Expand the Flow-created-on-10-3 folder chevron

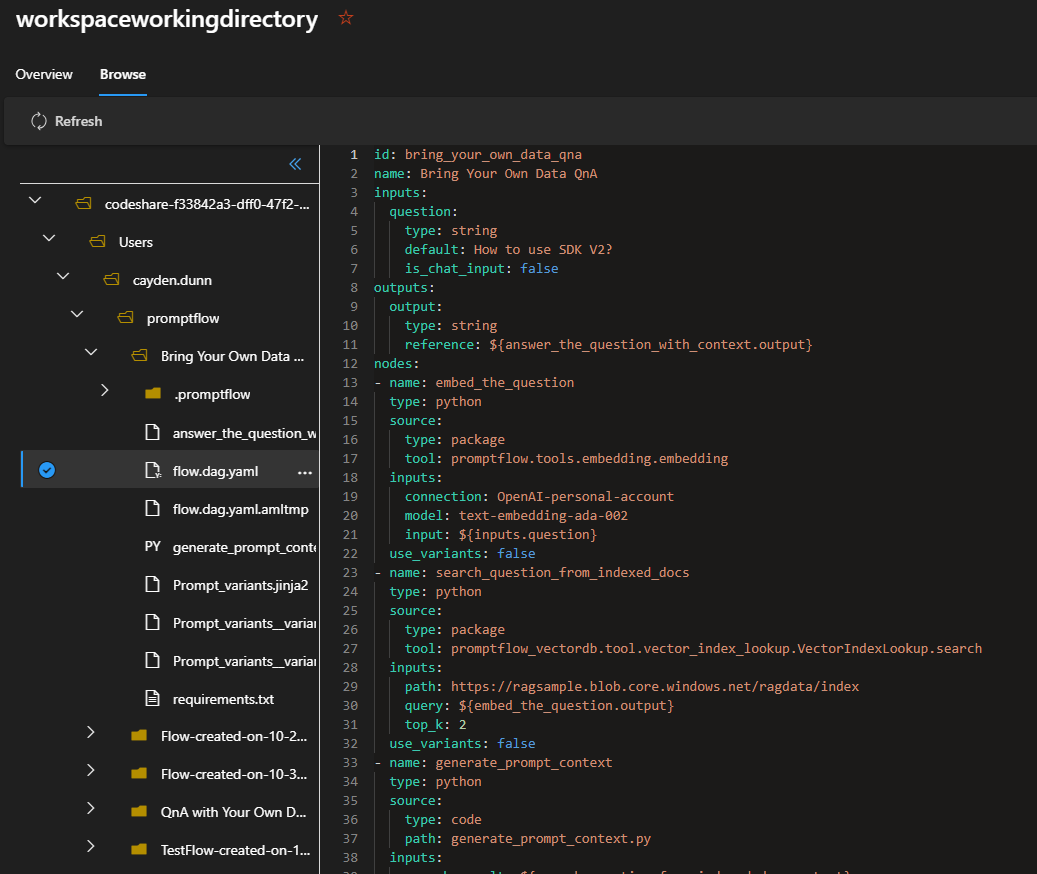(91, 770)
